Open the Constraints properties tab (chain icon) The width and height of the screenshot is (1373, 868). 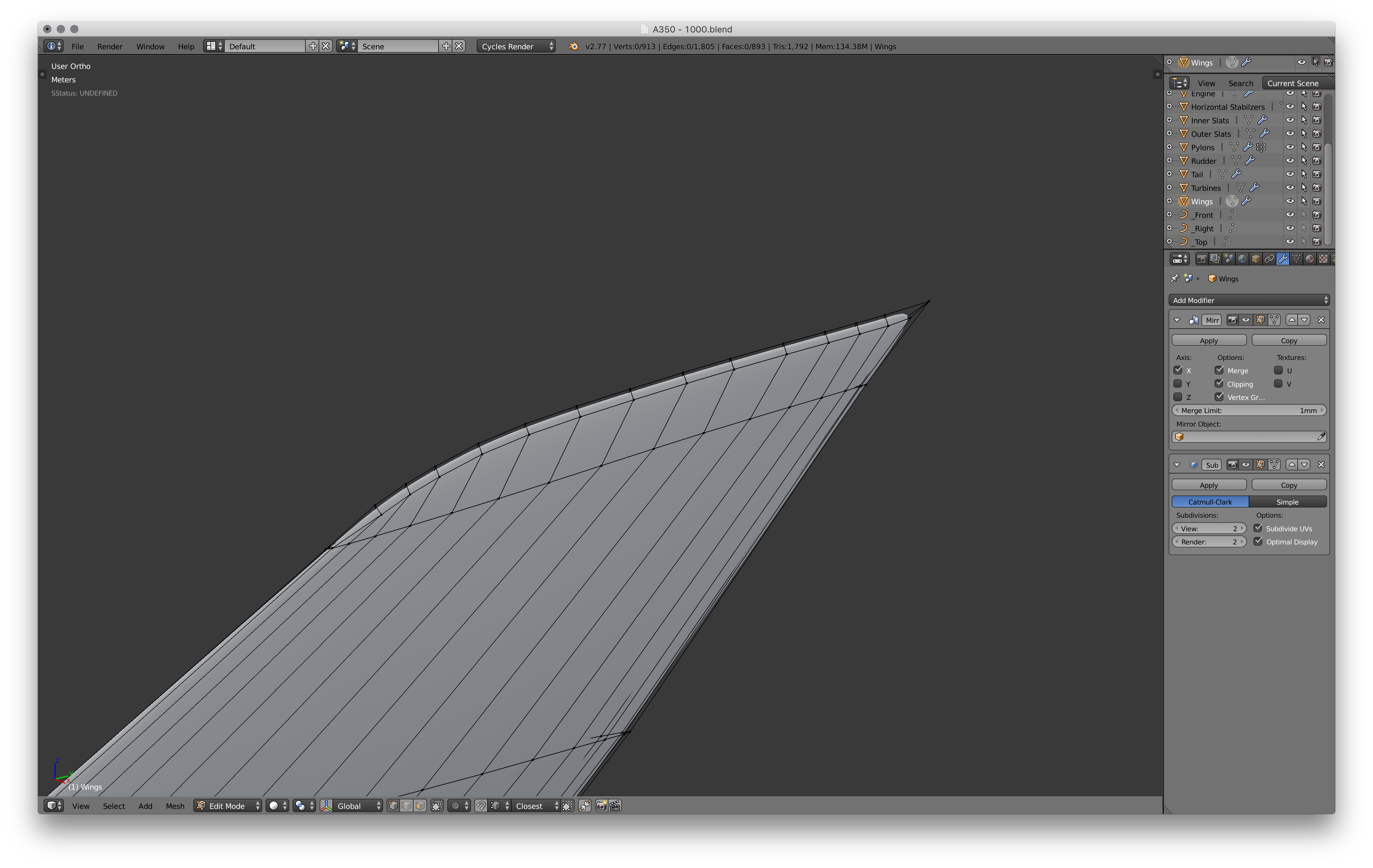click(x=1269, y=259)
